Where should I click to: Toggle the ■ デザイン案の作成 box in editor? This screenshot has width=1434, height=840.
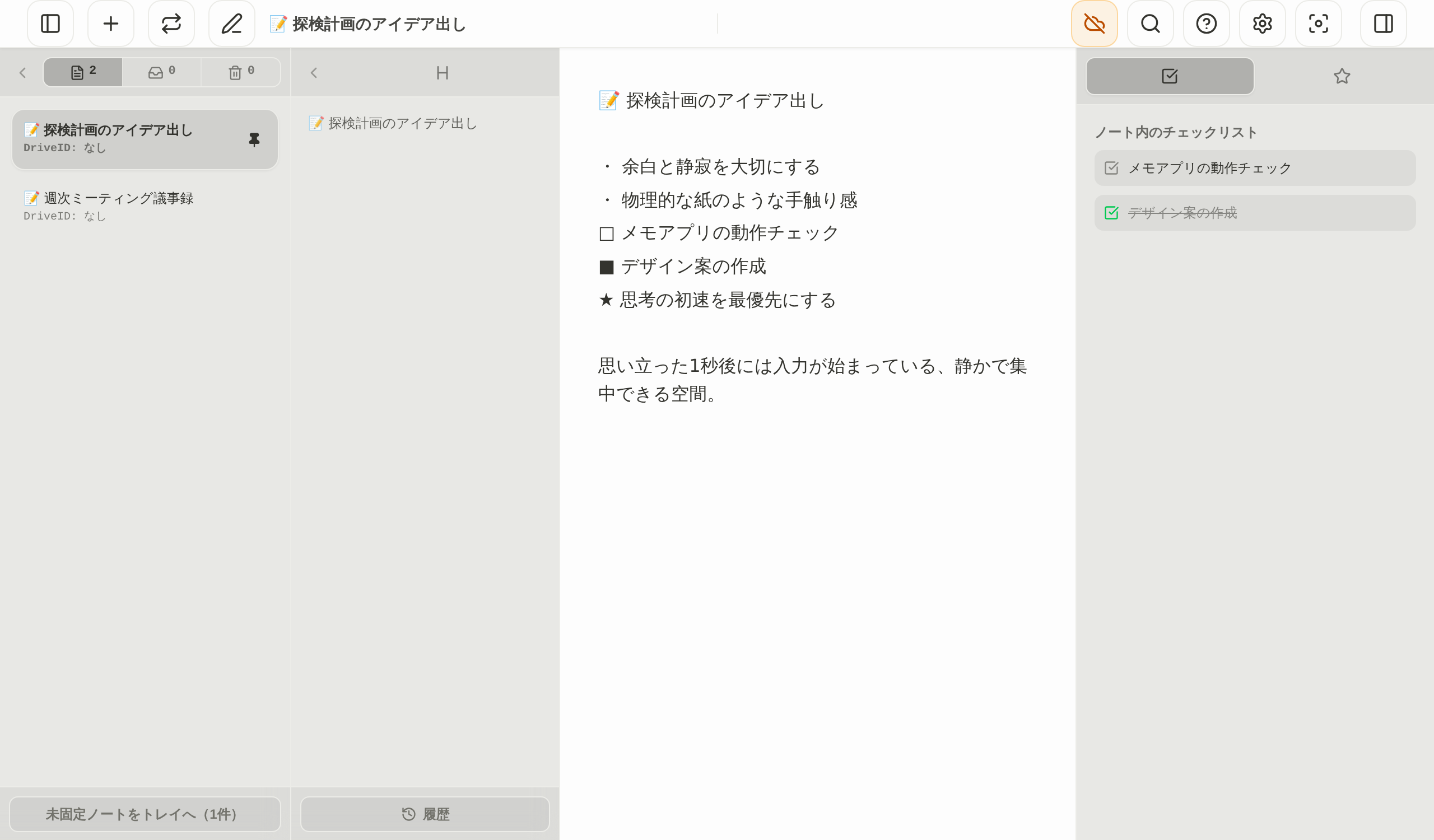606,267
